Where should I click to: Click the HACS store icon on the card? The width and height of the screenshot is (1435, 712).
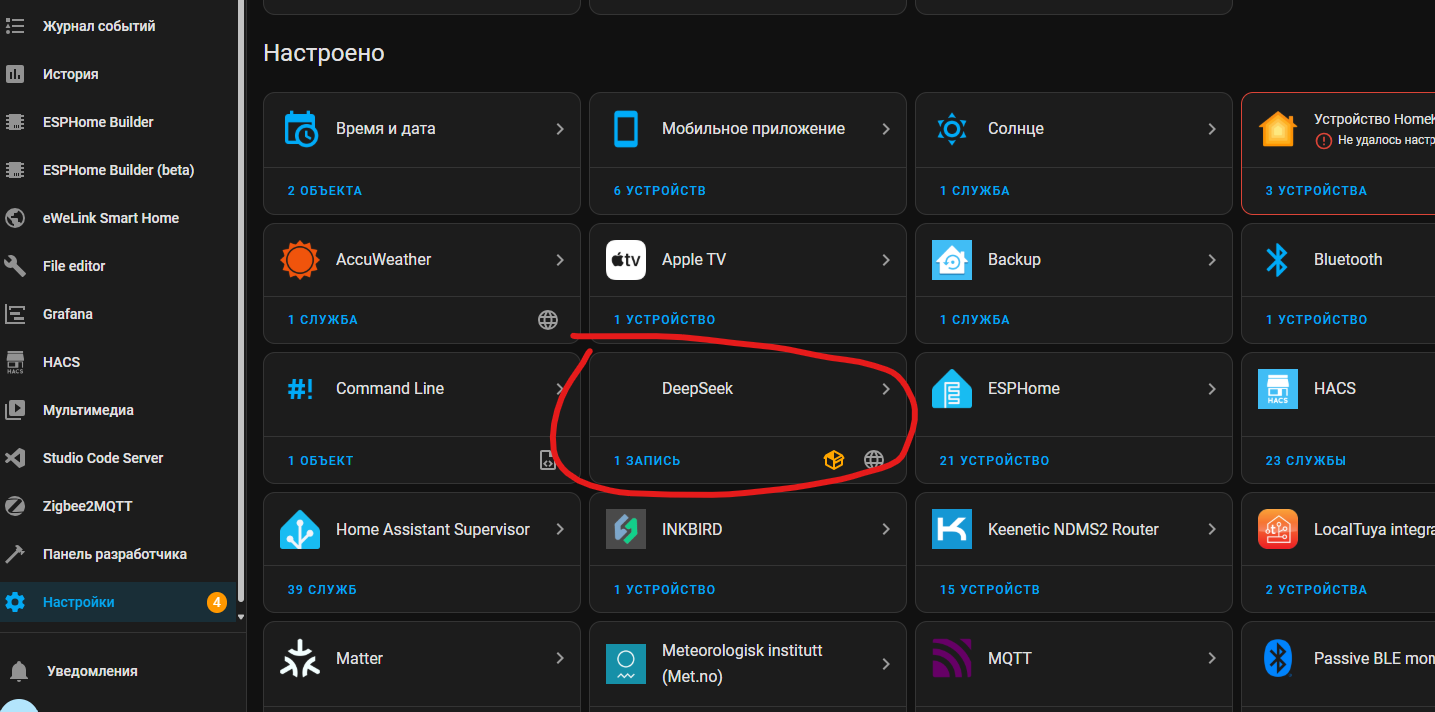pyautogui.click(x=1278, y=389)
